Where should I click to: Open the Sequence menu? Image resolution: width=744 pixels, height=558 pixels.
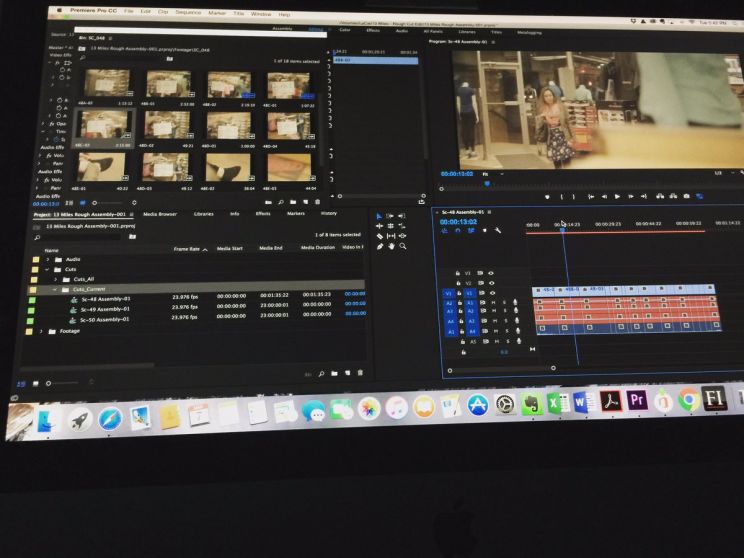coord(188,12)
